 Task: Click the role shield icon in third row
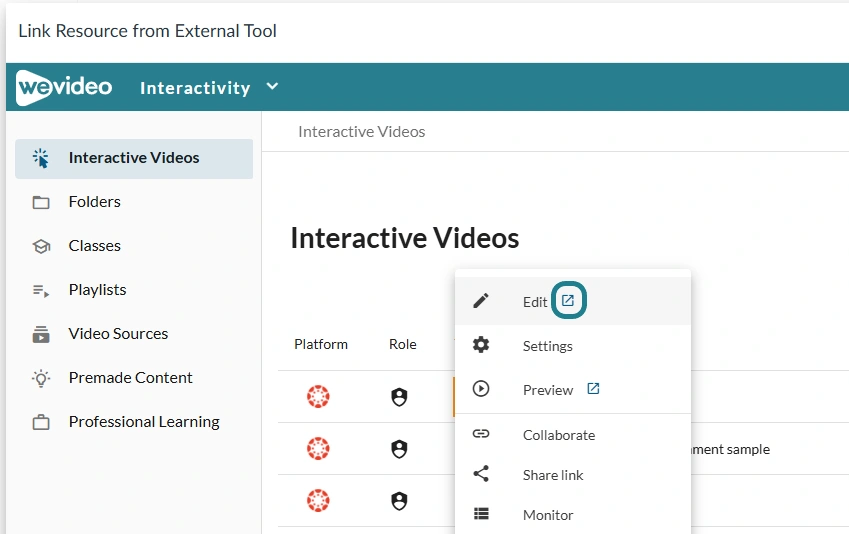399,501
